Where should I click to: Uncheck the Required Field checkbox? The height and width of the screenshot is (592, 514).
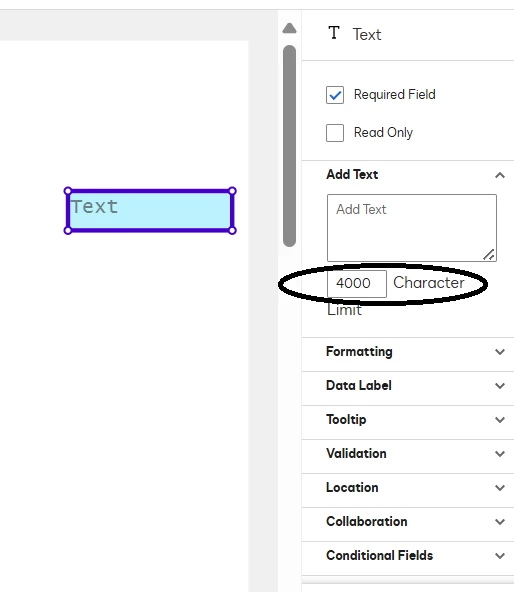(335, 95)
